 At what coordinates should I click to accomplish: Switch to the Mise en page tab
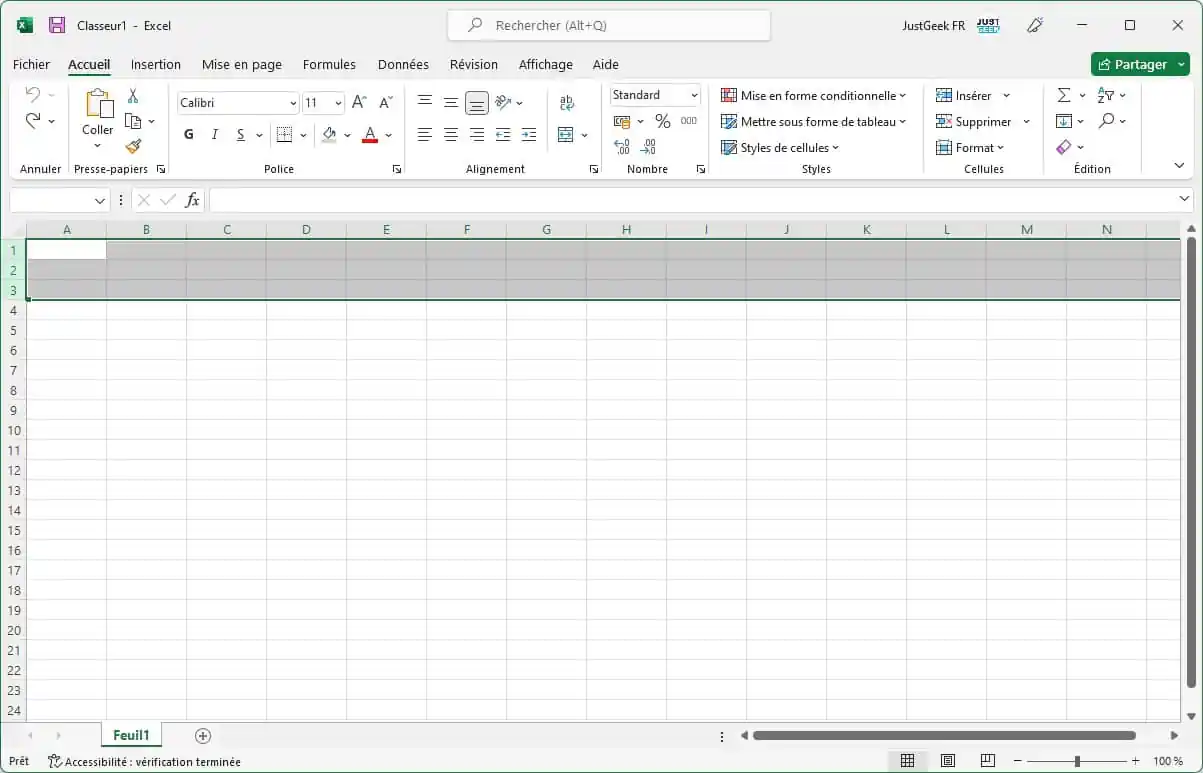pos(242,64)
